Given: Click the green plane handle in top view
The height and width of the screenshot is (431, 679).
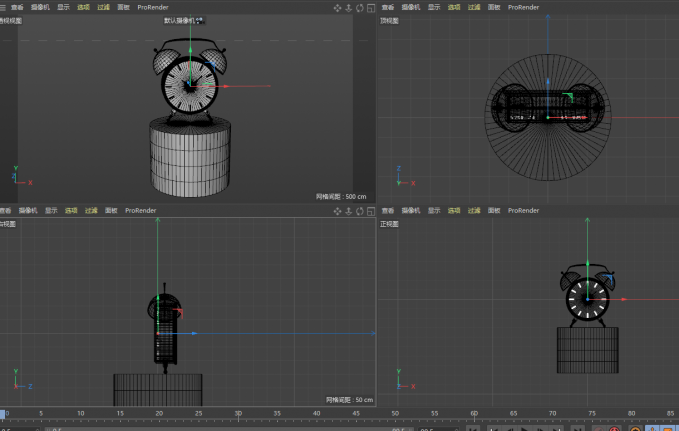Looking at the screenshot, I should click(568, 97).
